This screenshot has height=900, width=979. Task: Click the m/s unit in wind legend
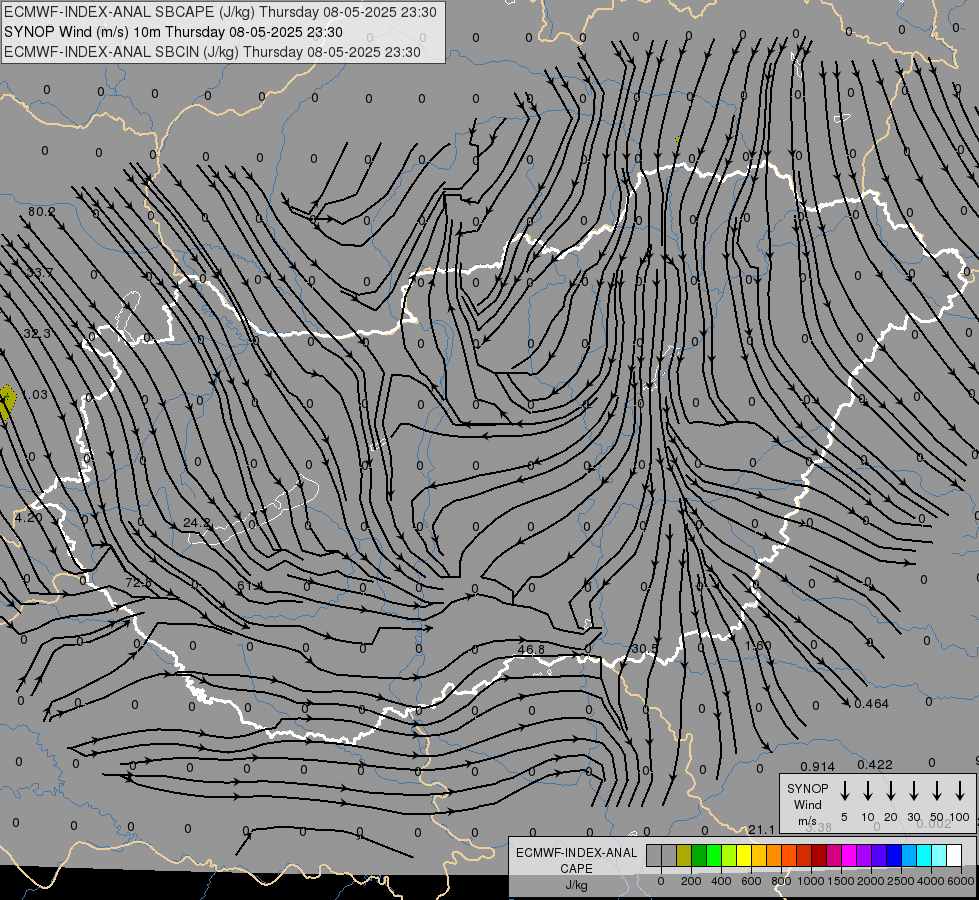tap(807, 821)
